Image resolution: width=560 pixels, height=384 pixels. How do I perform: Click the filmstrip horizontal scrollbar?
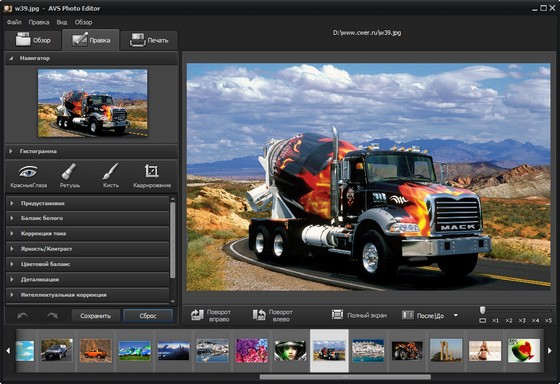pyautogui.click(x=345, y=377)
